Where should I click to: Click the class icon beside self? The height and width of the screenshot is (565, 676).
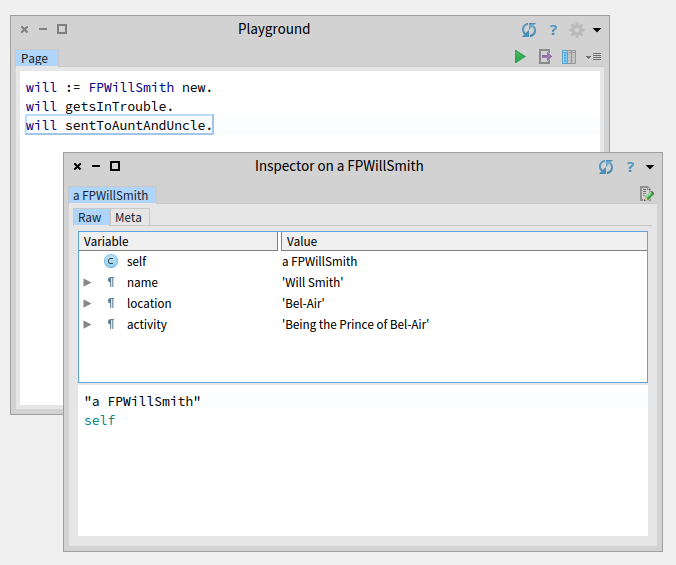point(111,261)
